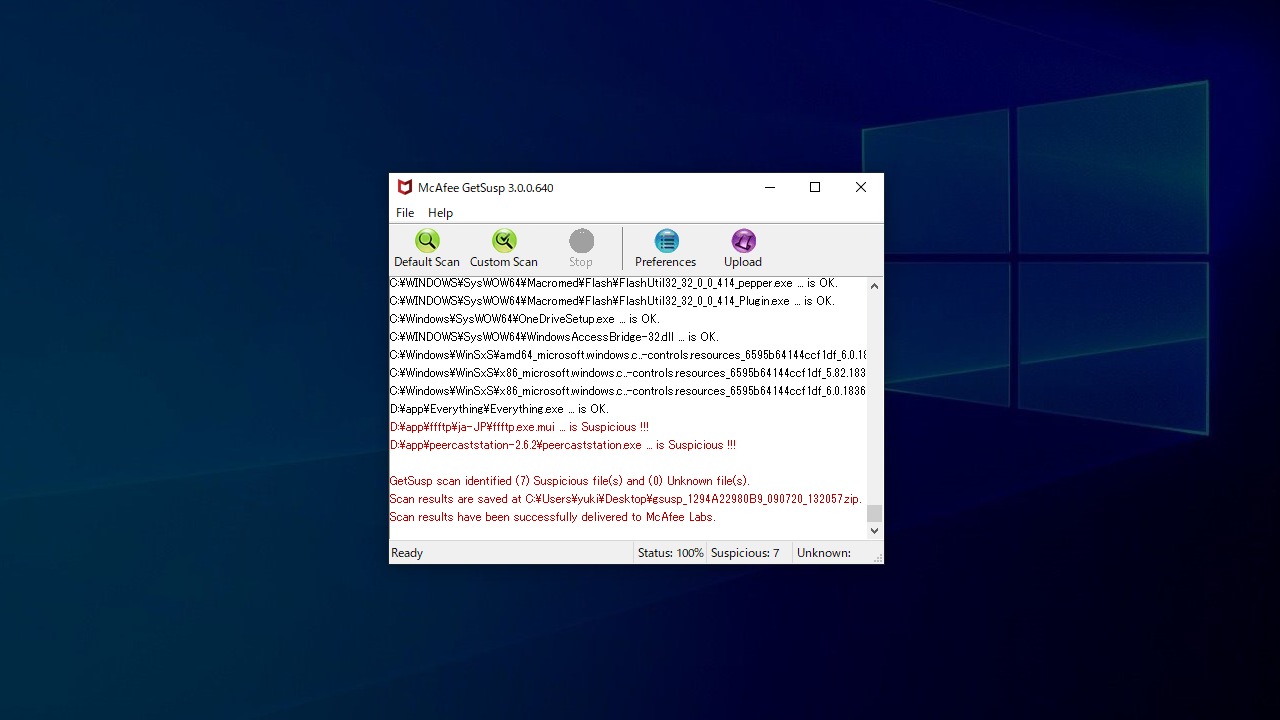Maximize the McAfee GetSusp window
1280x720 pixels.
[x=815, y=187]
